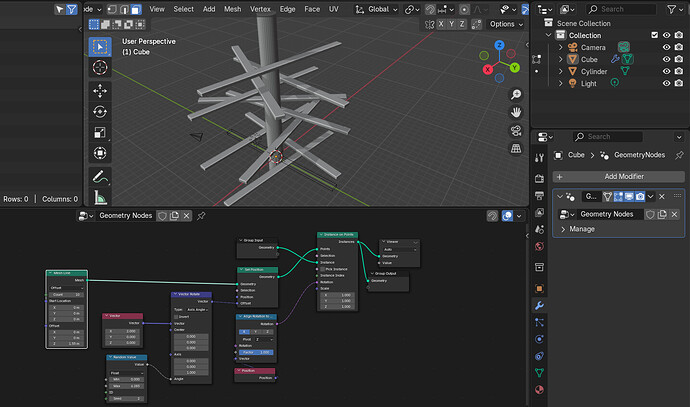Select vertex select mode

click(112, 9)
